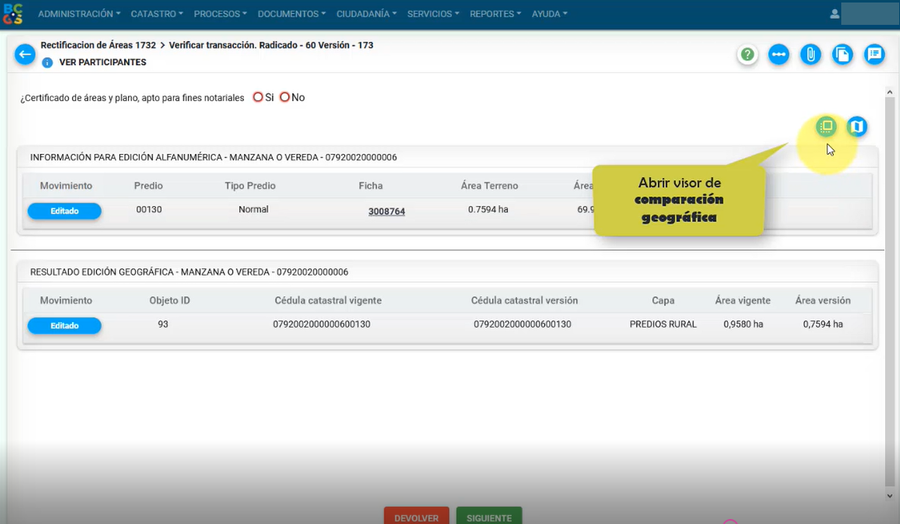Viewport: 900px width, 524px height.
Task: Click the copy documents icon
Action: pyautogui.click(x=843, y=54)
